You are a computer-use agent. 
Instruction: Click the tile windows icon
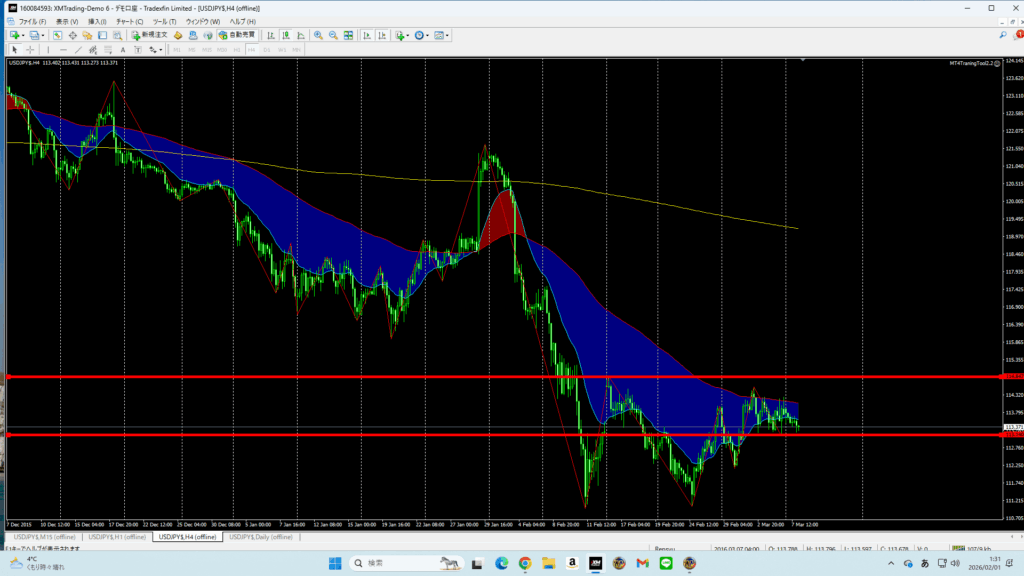point(348,35)
